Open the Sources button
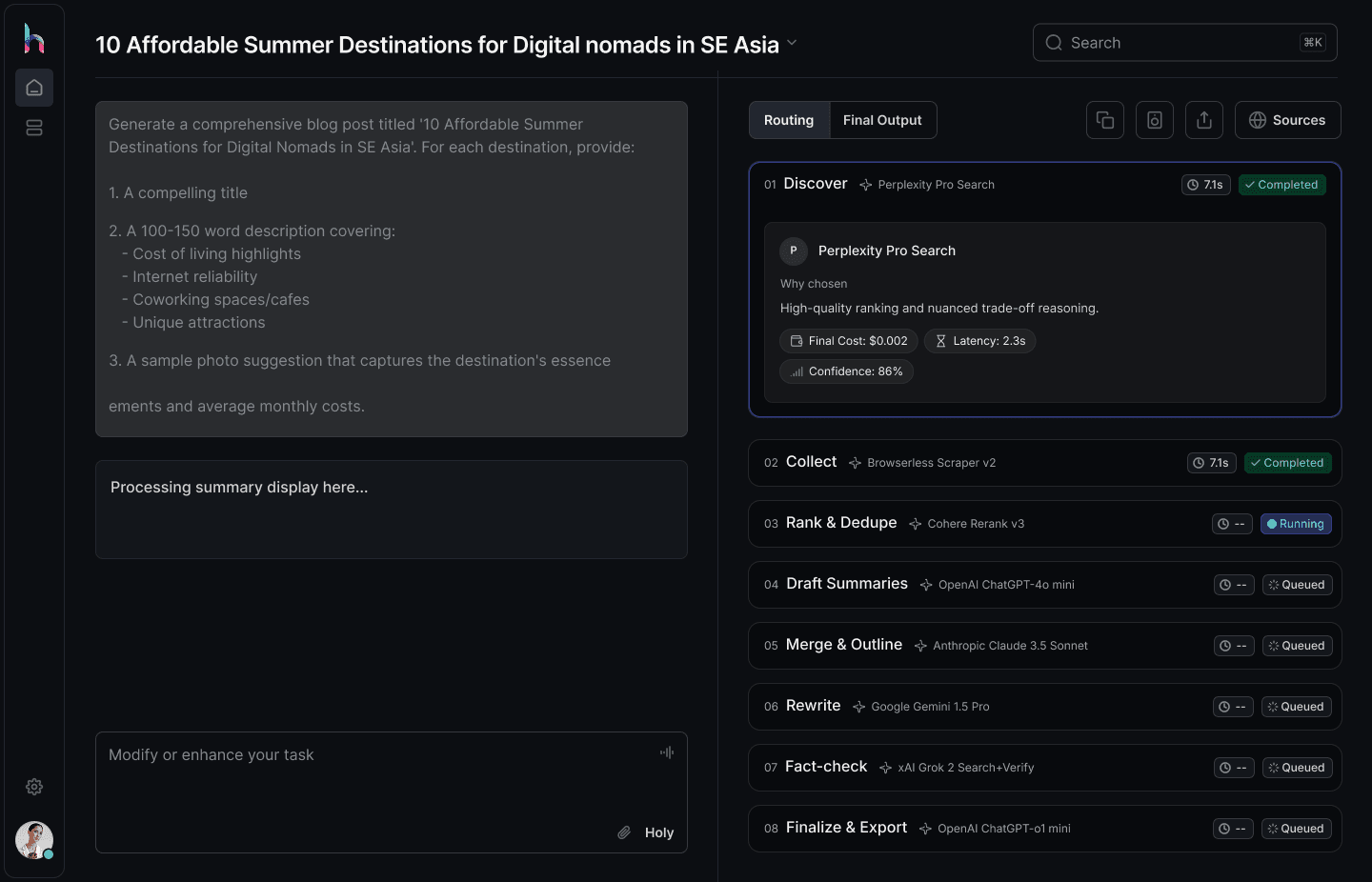 (x=1288, y=120)
